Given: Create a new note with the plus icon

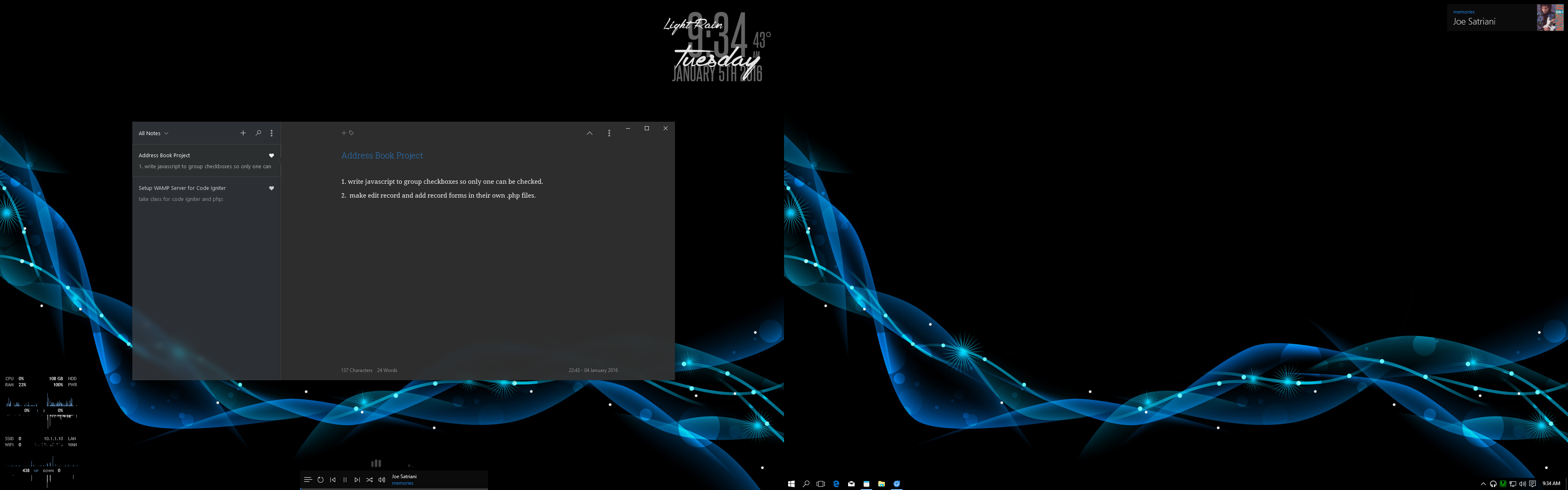Looking at the screenshot, I should 243,133.
